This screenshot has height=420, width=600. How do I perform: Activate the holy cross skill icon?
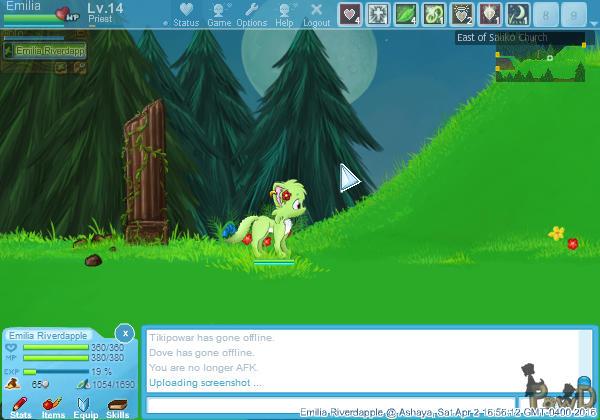(x=379, y=14)
